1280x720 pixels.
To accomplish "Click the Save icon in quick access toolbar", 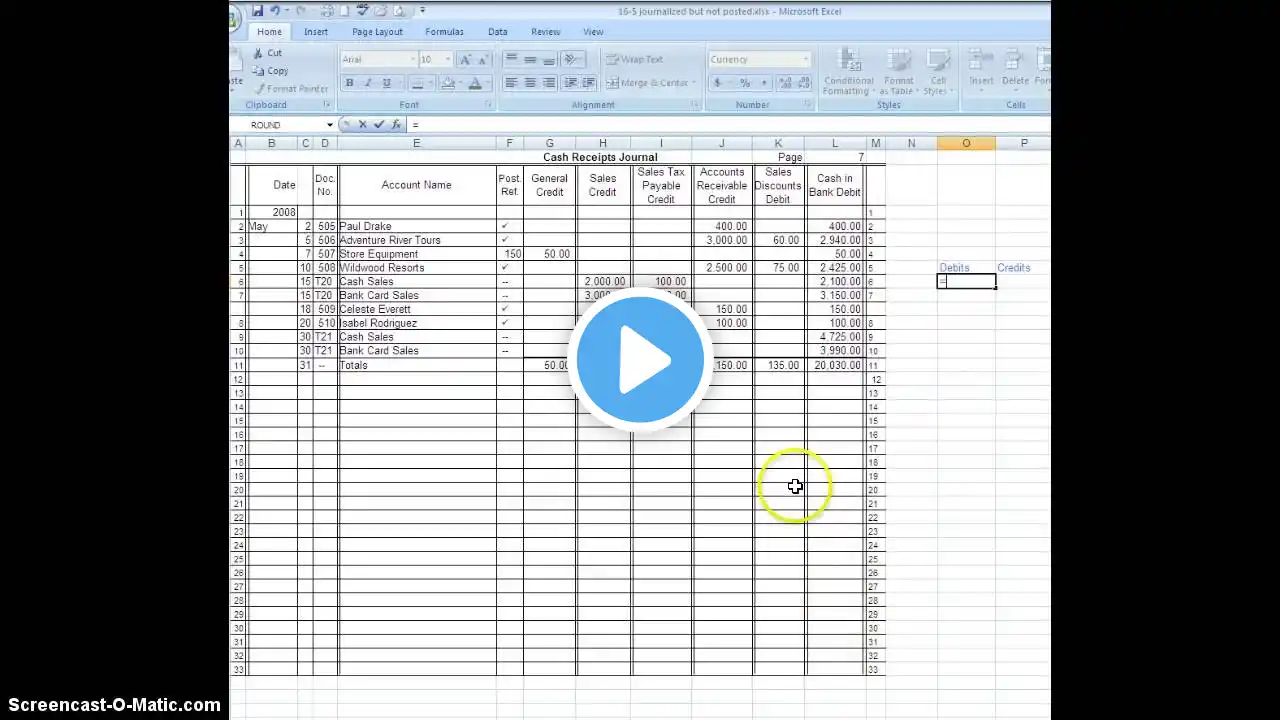I will click(x=257, y=11).
